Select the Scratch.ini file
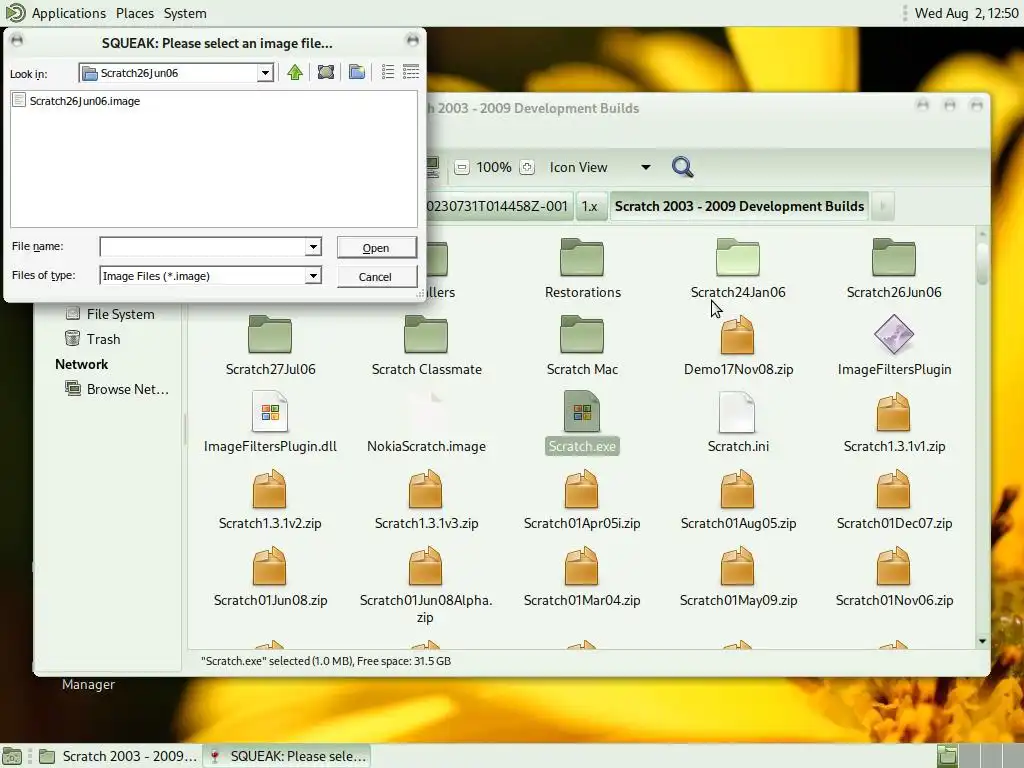The height and width of the screenshot is (768, 1024). coord(738,422)
